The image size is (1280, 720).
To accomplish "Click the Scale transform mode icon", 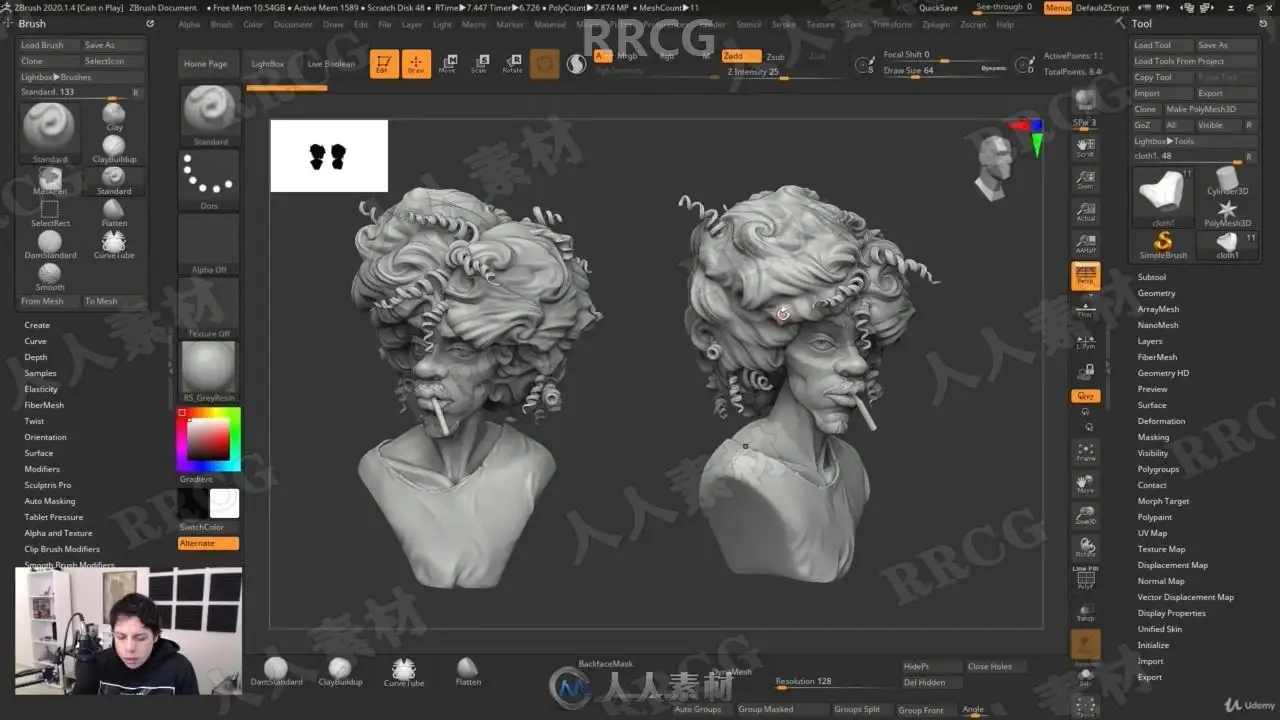I will pos(479,64).
